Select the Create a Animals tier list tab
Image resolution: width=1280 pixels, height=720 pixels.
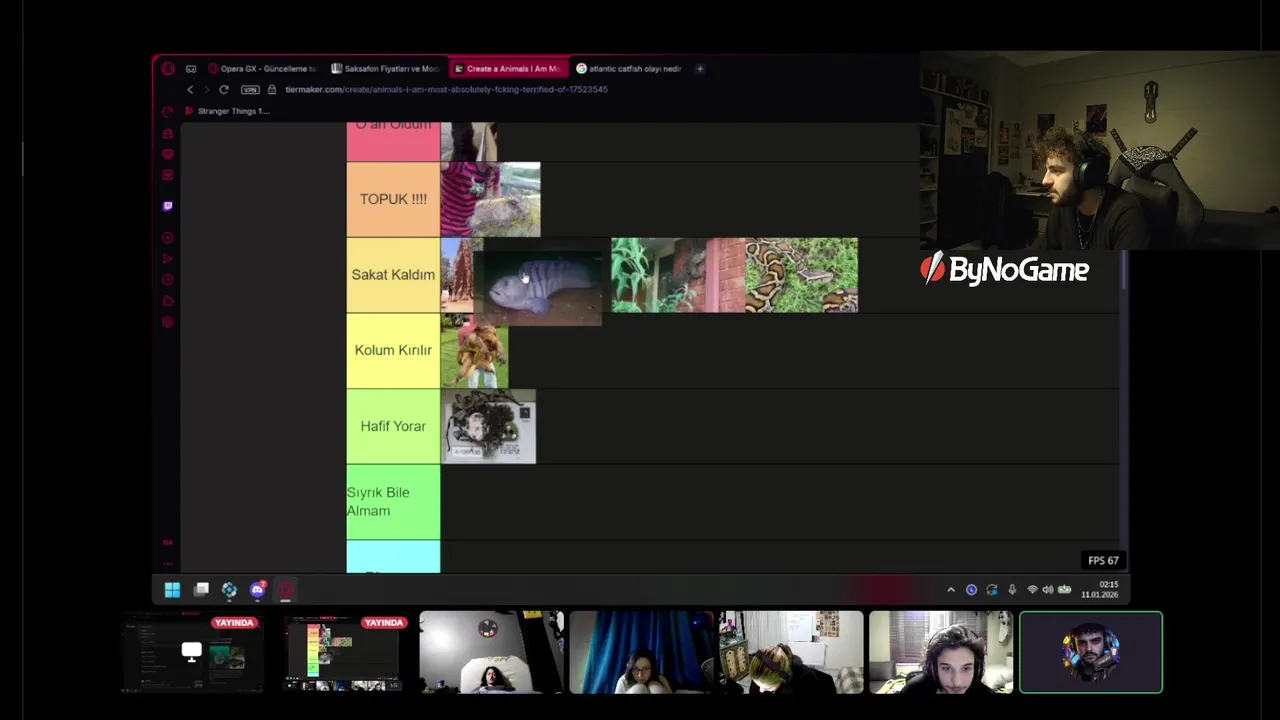(x=509, y=69)
